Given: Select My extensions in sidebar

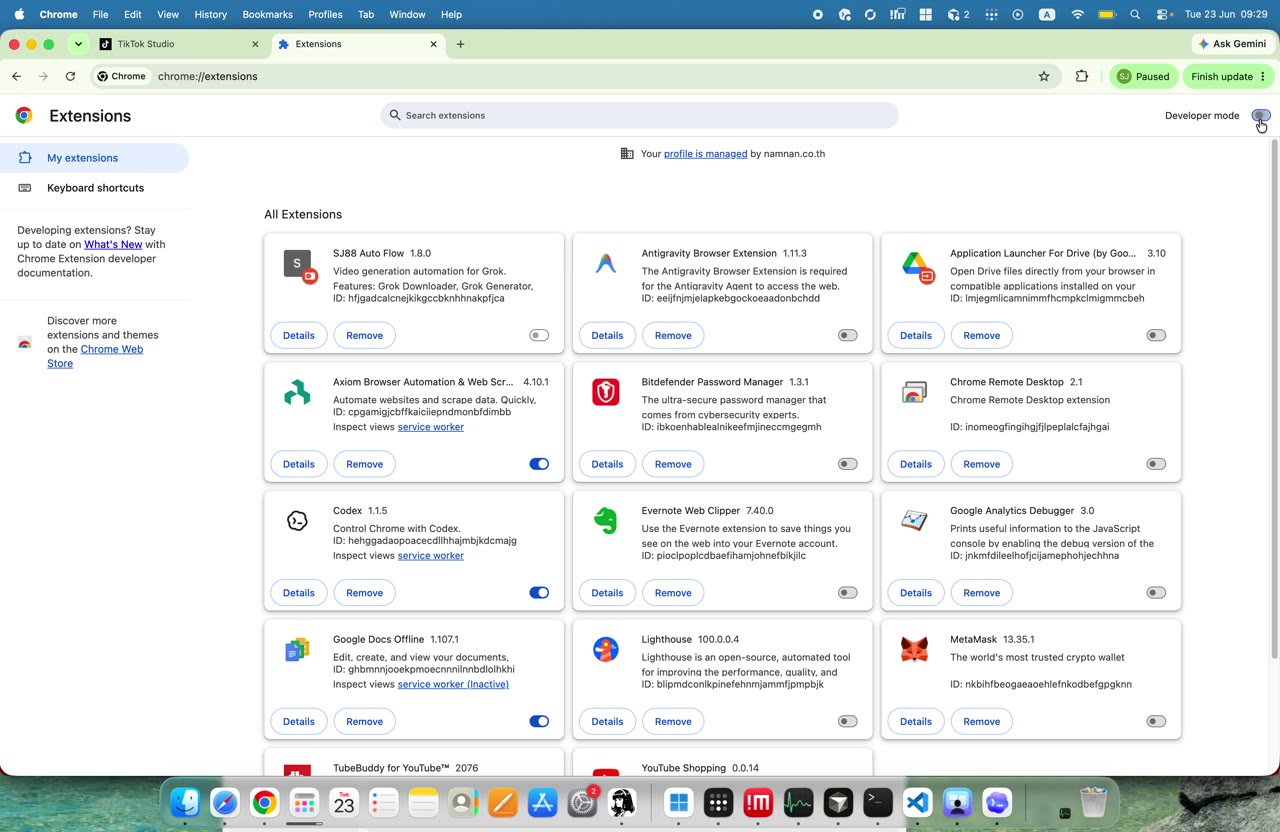Looking at the screenshot, I should coord(95,158).
